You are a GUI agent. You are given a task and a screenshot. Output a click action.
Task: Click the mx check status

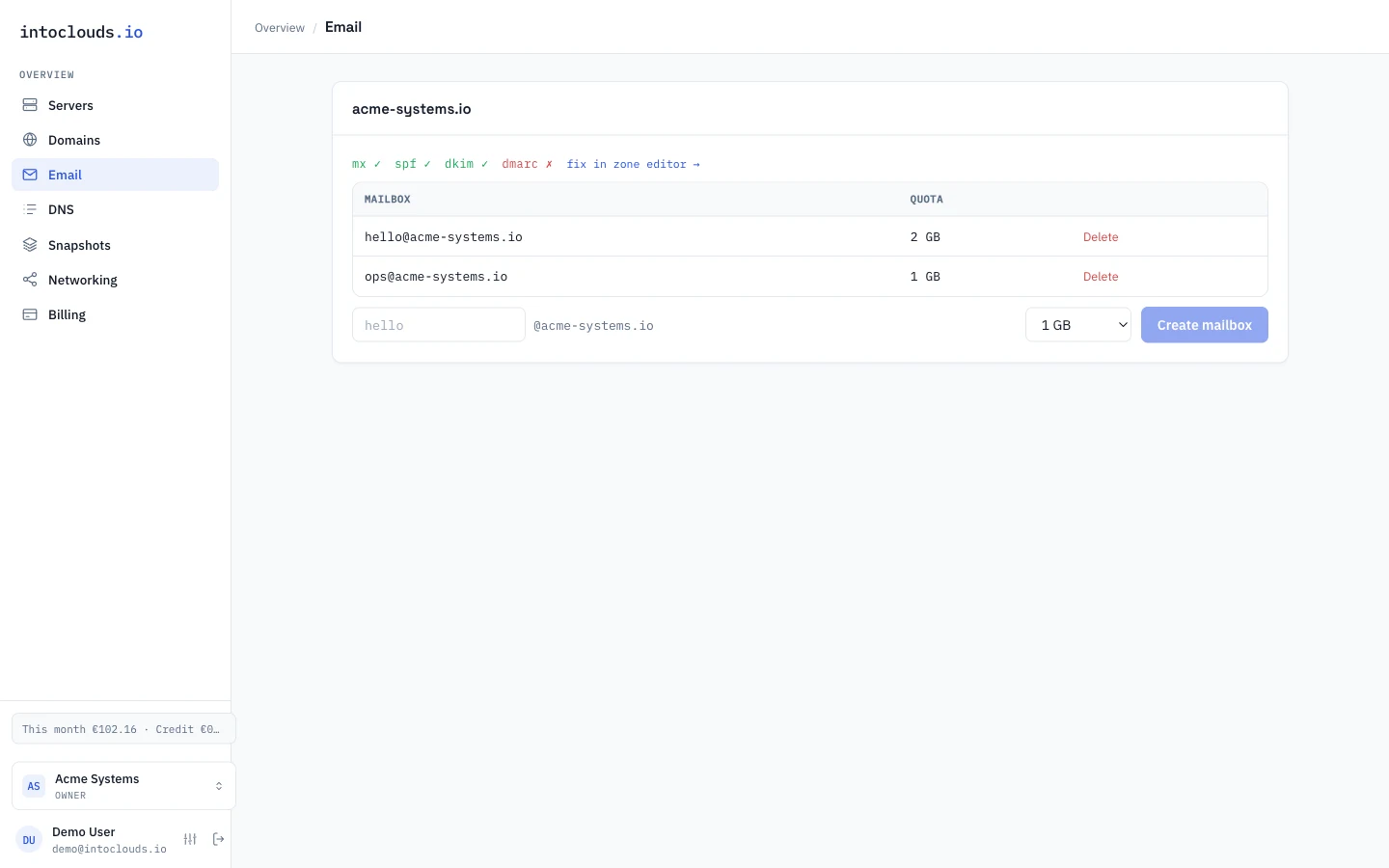[367, 164]
